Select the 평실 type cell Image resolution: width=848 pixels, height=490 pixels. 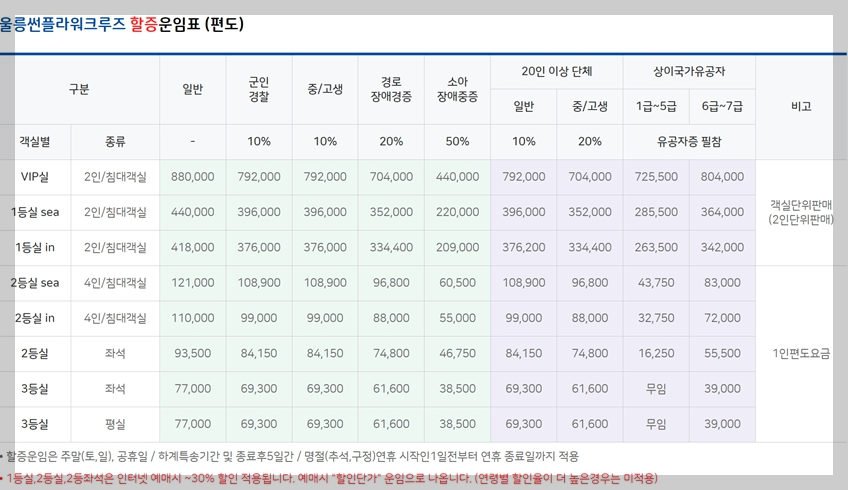coord(115,424)
